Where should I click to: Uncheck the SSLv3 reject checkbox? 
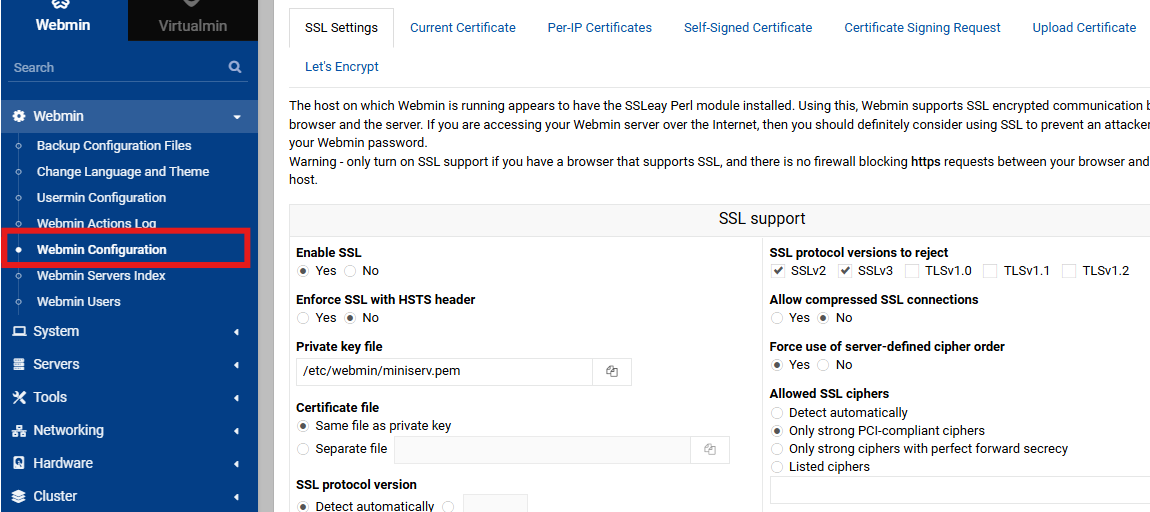845,271
